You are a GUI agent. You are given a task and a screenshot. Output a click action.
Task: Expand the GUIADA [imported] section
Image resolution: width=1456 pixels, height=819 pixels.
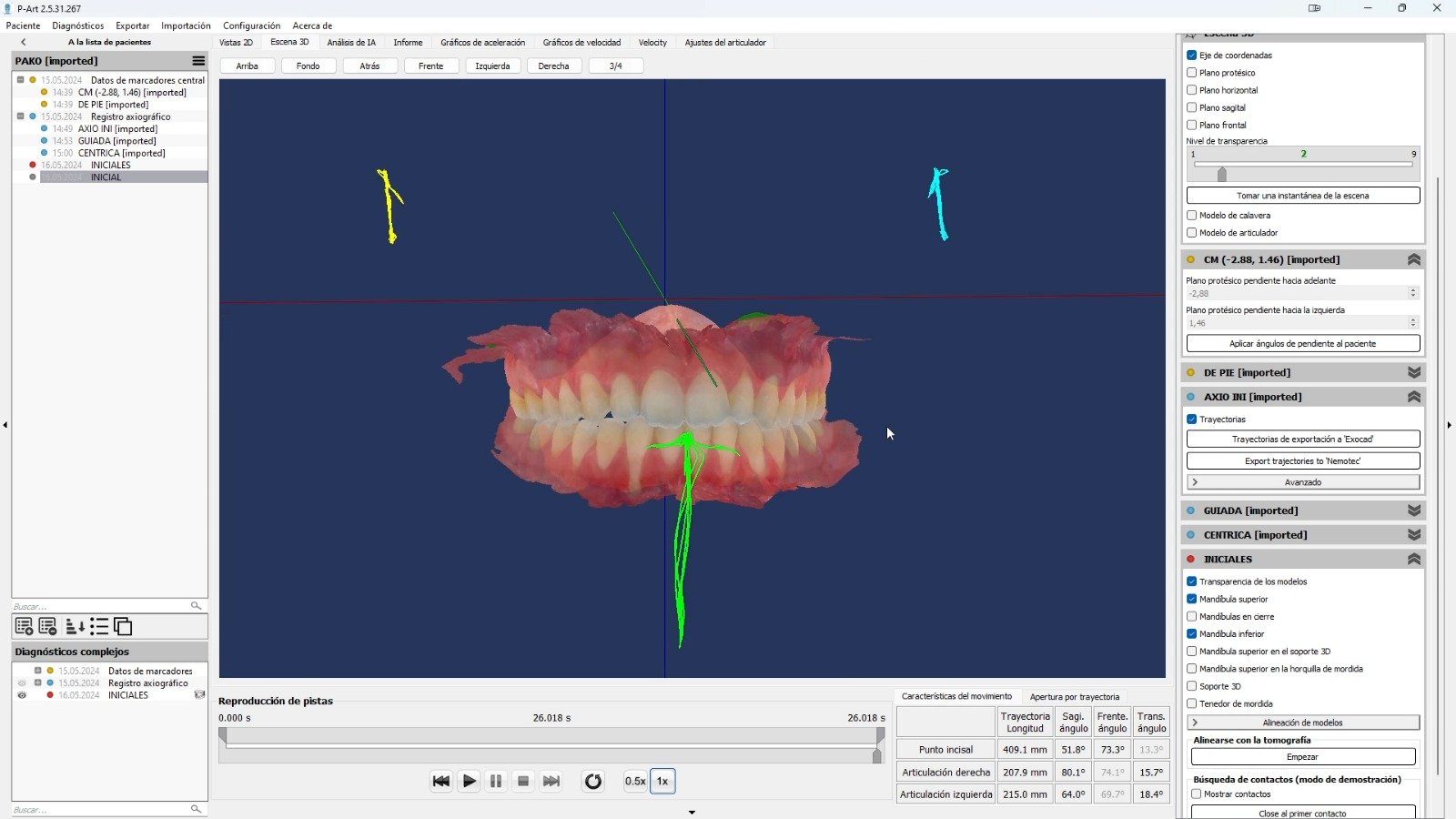coord(1413,511)
